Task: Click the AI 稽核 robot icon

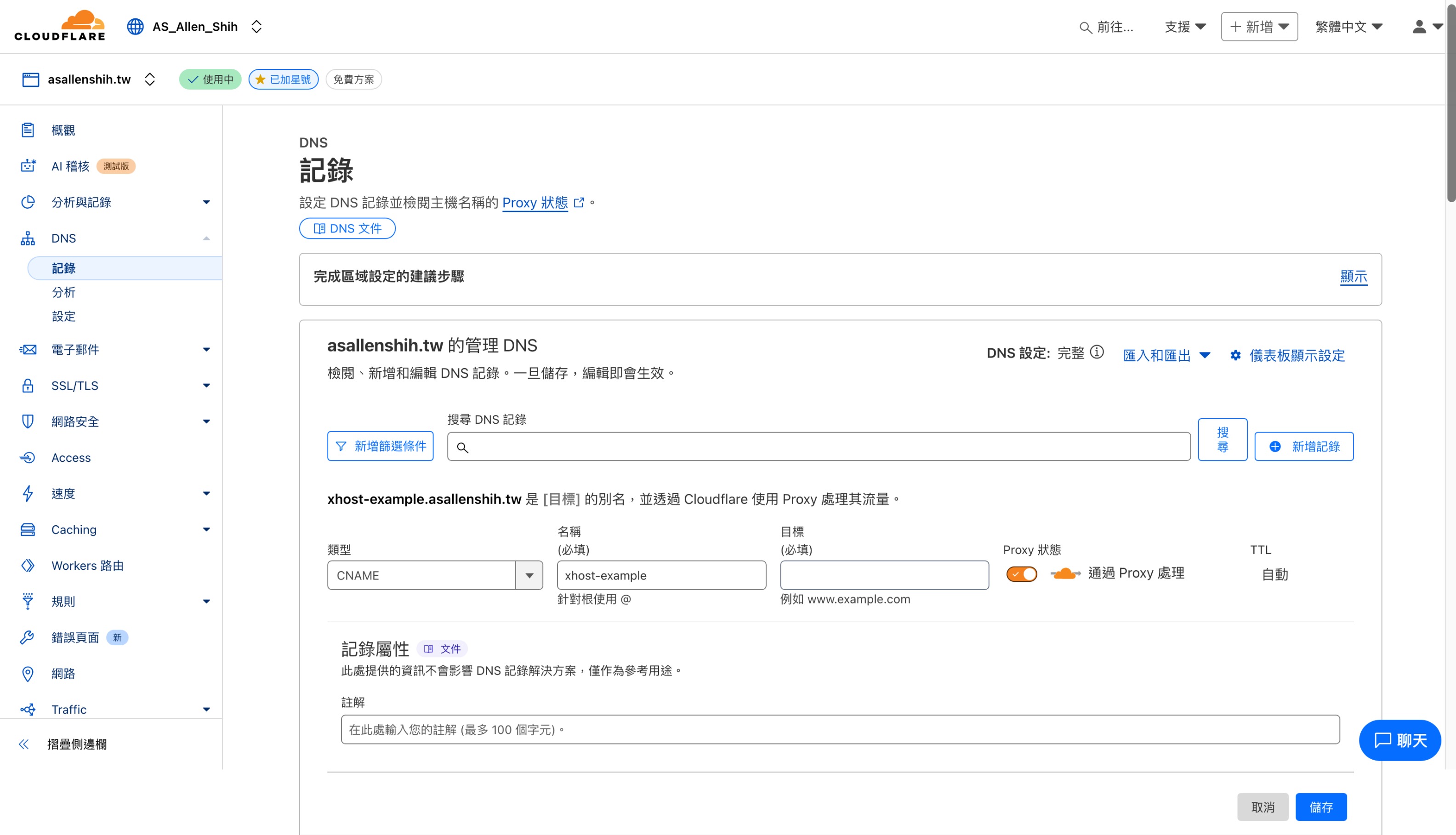Action: point(28,166)
